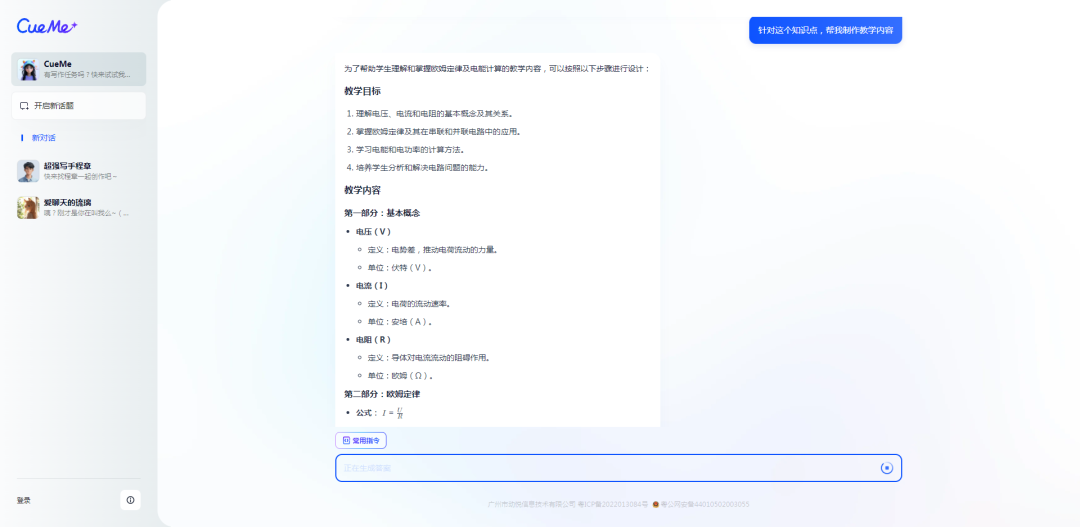Click the company name 广州市动悦信息技术有限公司
Viewport: 1080px width, 527px height.
click(531, 504)
